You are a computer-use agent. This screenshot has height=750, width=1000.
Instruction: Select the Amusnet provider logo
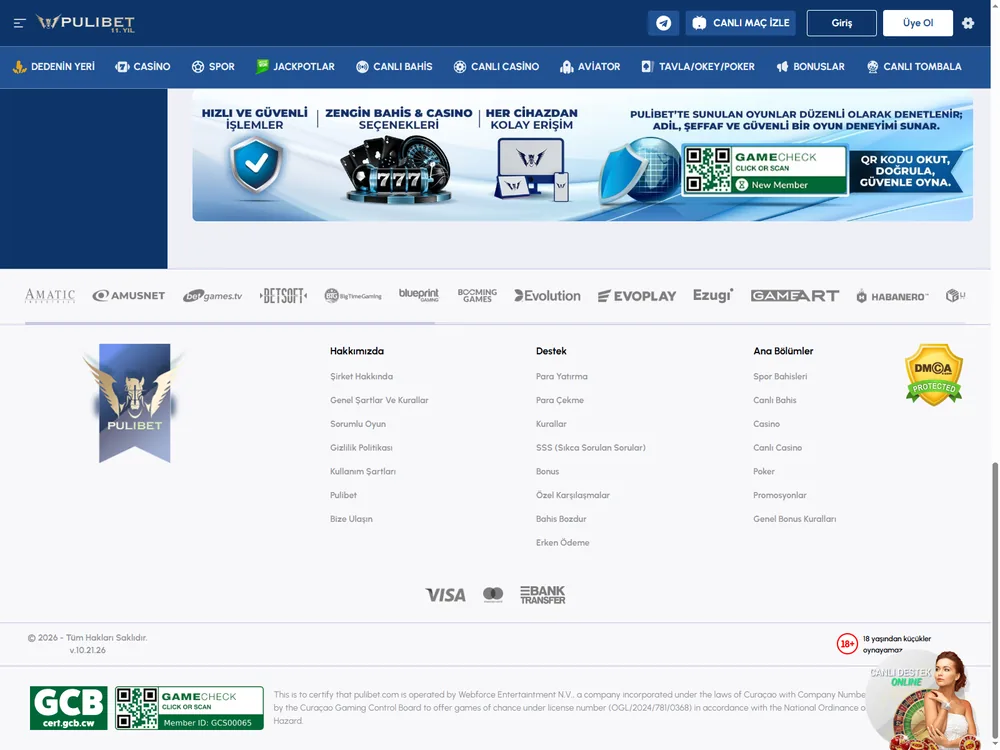pyautogui.click(x=129, y=296)
